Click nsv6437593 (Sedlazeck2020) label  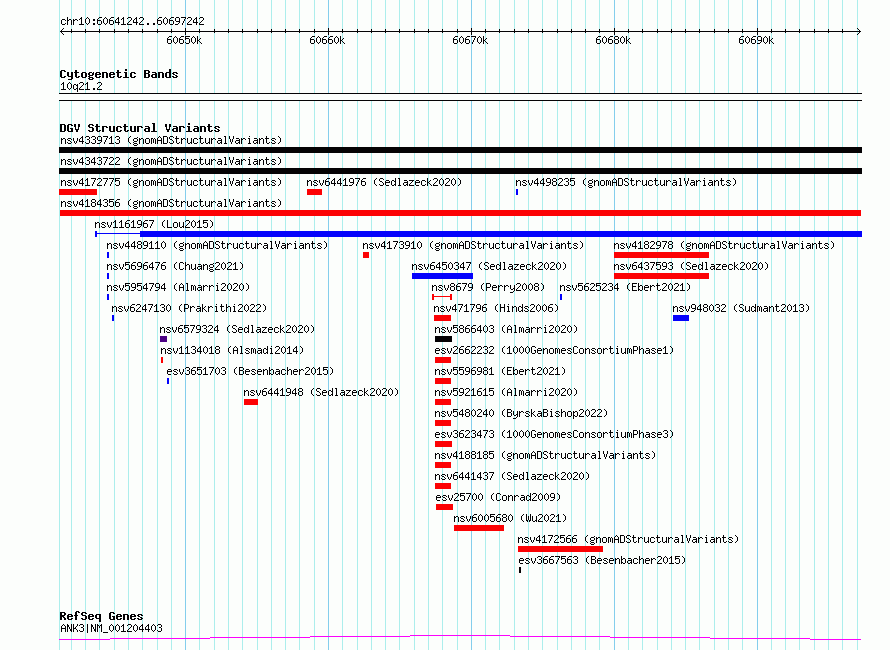coord(691,266)
